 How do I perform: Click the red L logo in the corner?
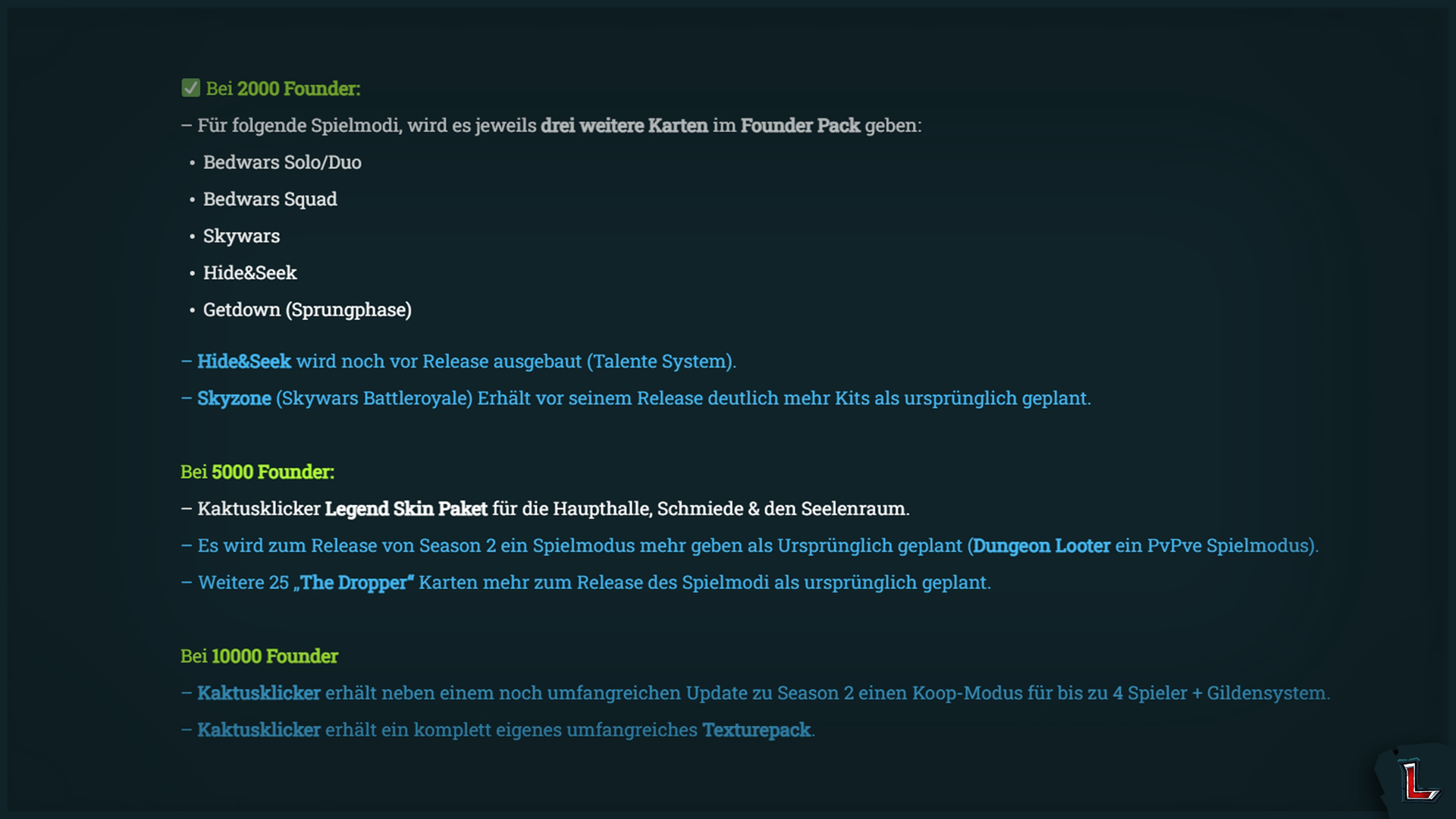1418,781
